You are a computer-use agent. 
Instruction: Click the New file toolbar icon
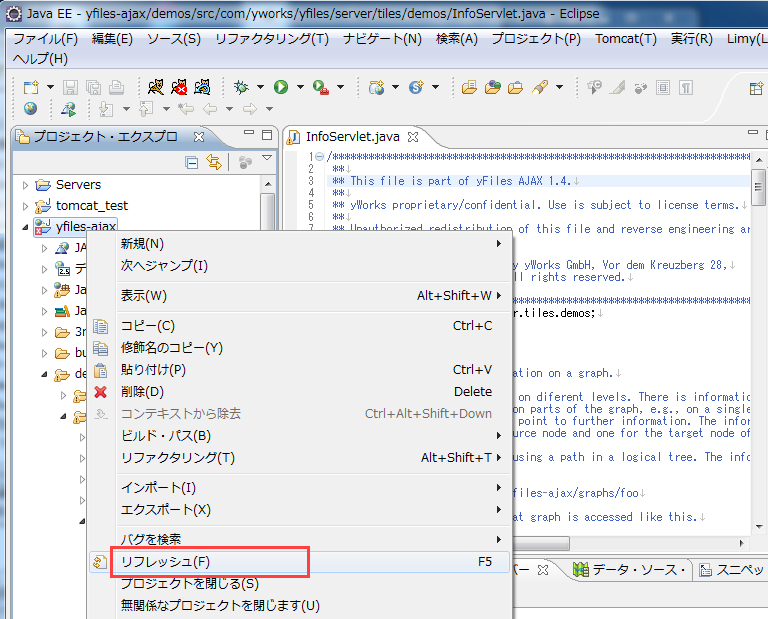pos(30,87)
